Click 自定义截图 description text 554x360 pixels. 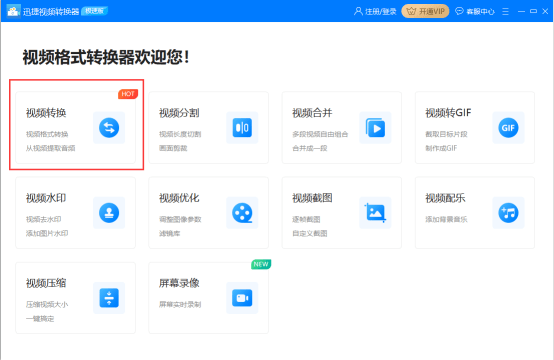[x=310, y=233]
